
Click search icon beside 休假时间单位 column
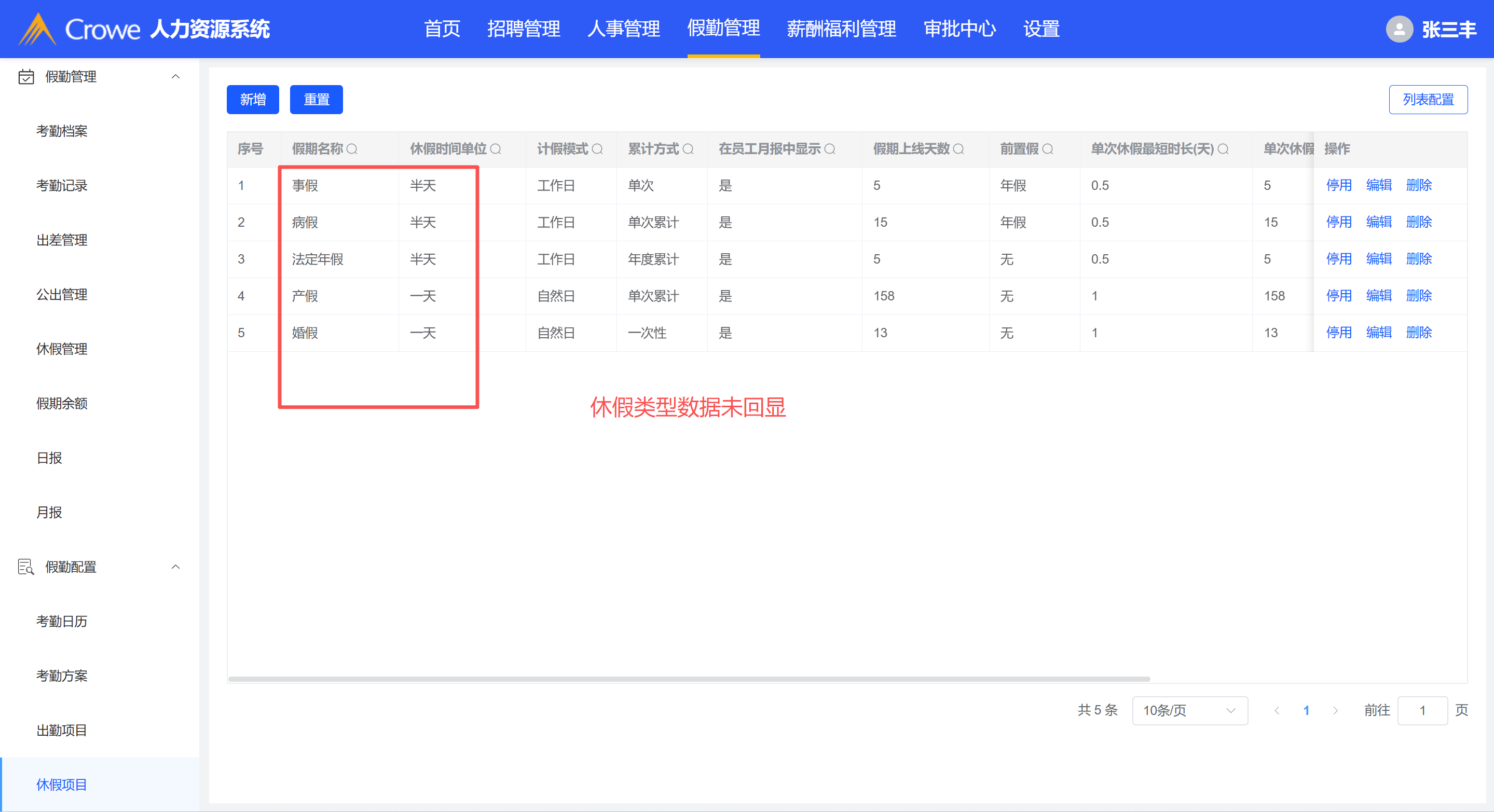pyautogui.click(x=495, y=149)
